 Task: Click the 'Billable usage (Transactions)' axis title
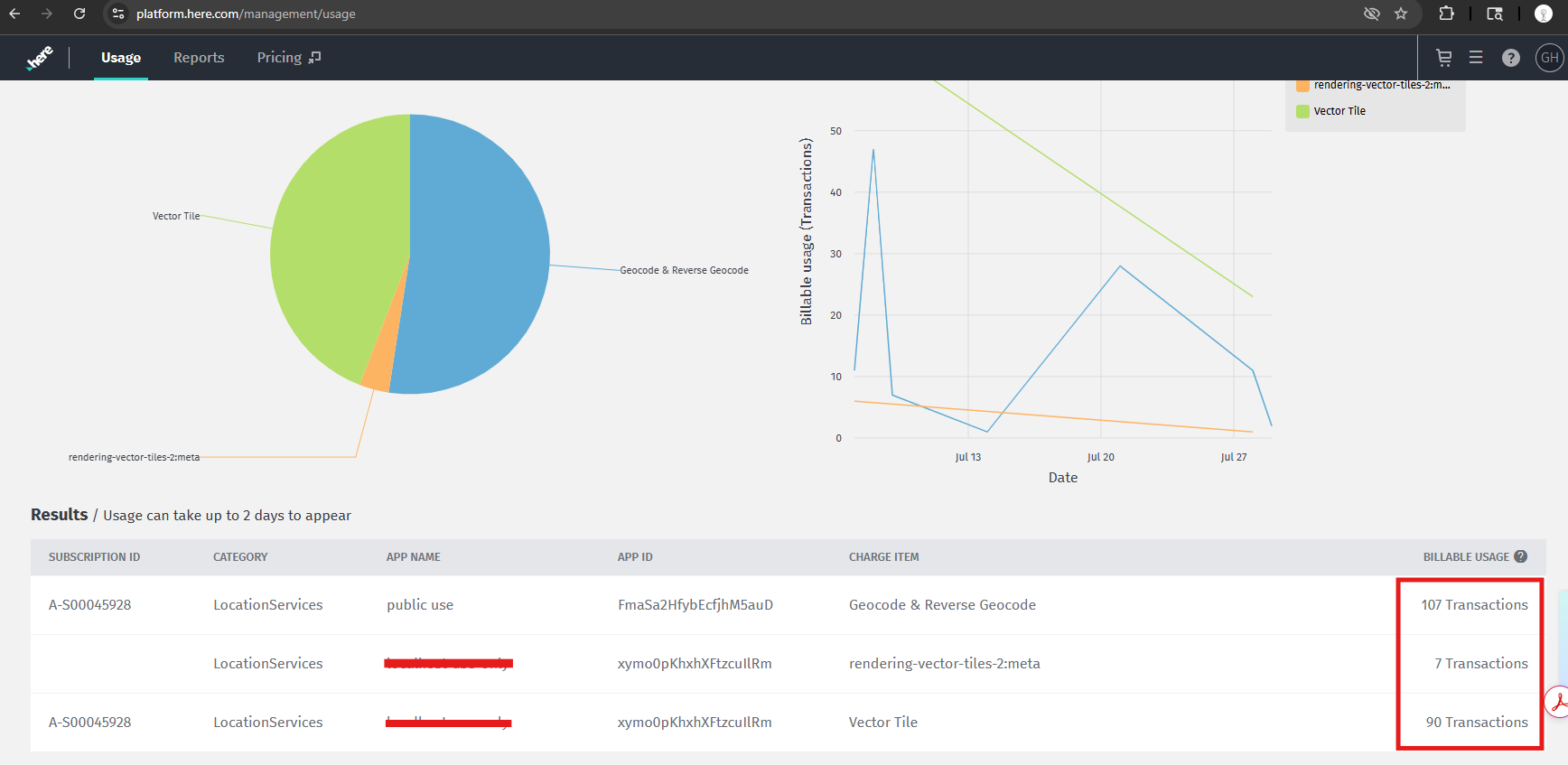click(807, 231)
